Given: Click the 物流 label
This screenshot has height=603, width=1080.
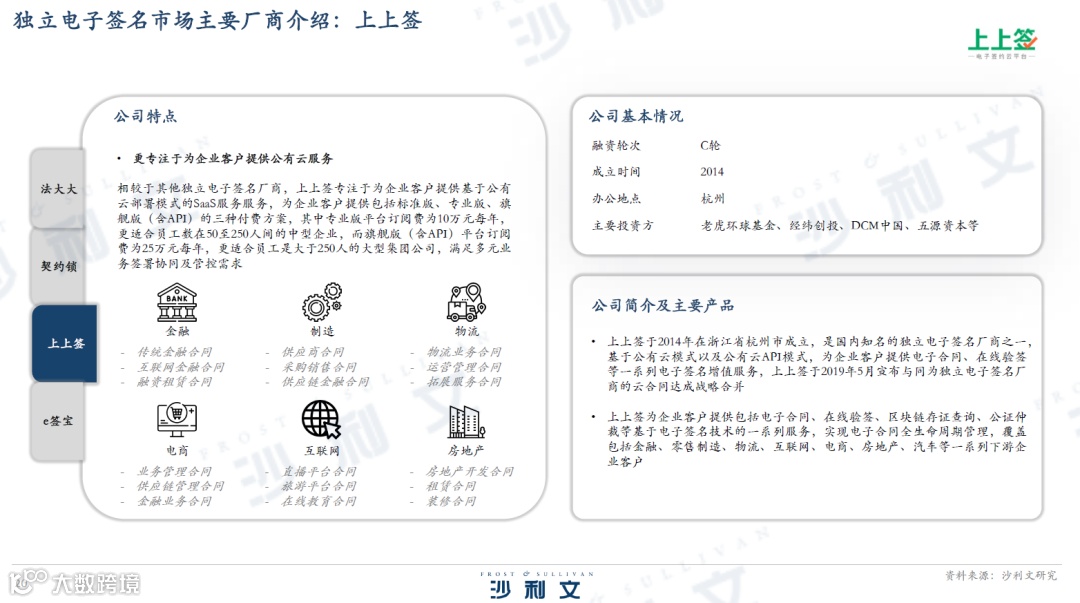Looking at the screenshot, I should pyautogui.click(x=466, y=331).
